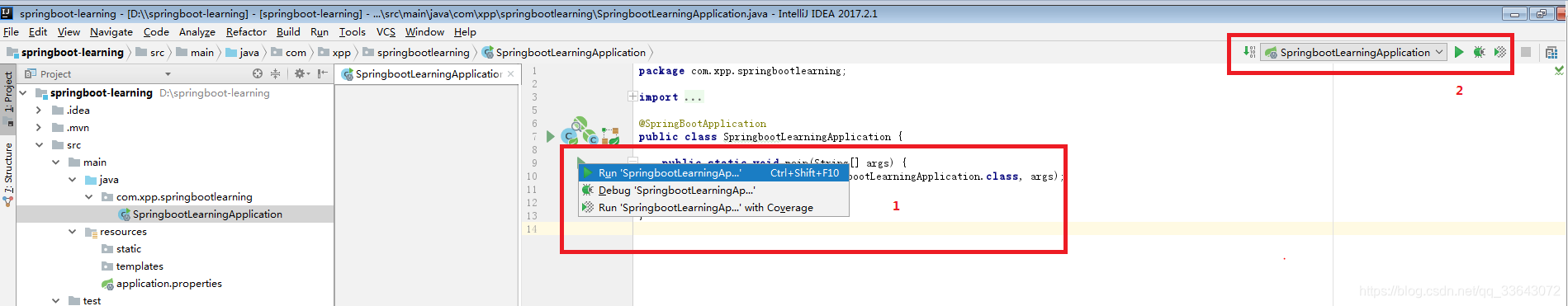1568x306 pixels.
Task: Click xpp breadcrumb in navigation bar
Action: [x=334, y=52]
